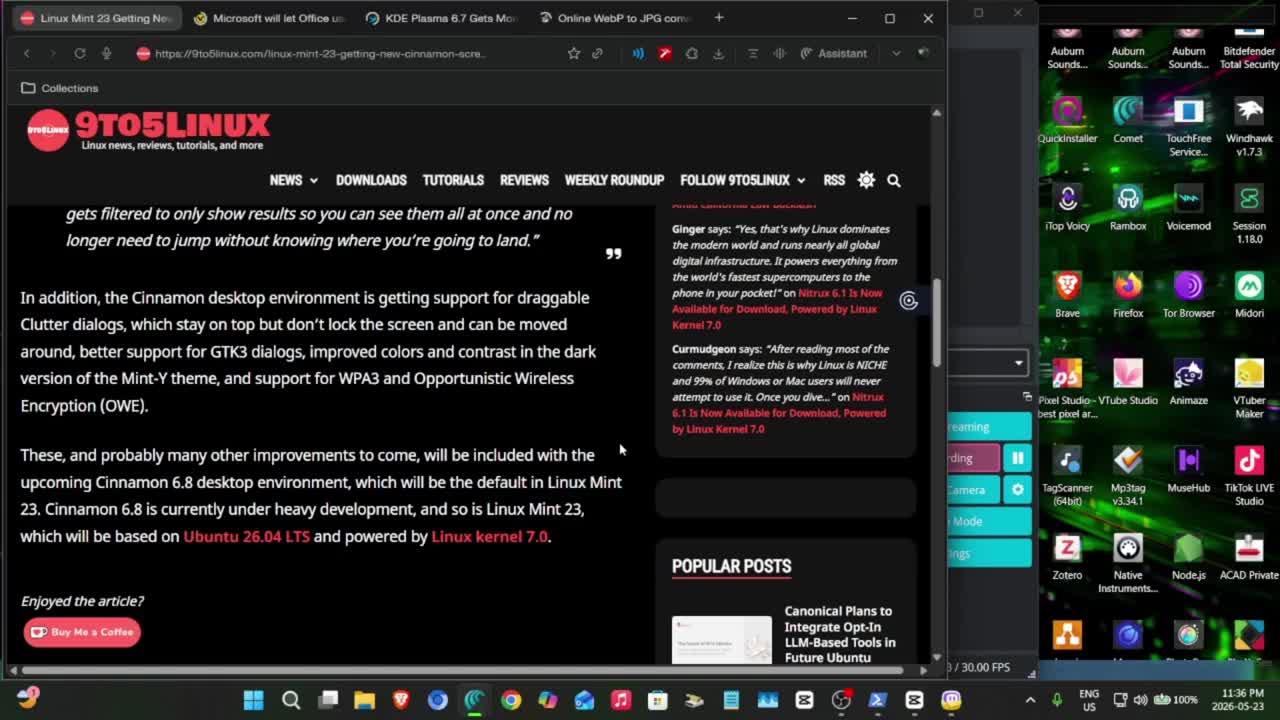Open TouchFree Service desktop icon

click(1188, 127)
